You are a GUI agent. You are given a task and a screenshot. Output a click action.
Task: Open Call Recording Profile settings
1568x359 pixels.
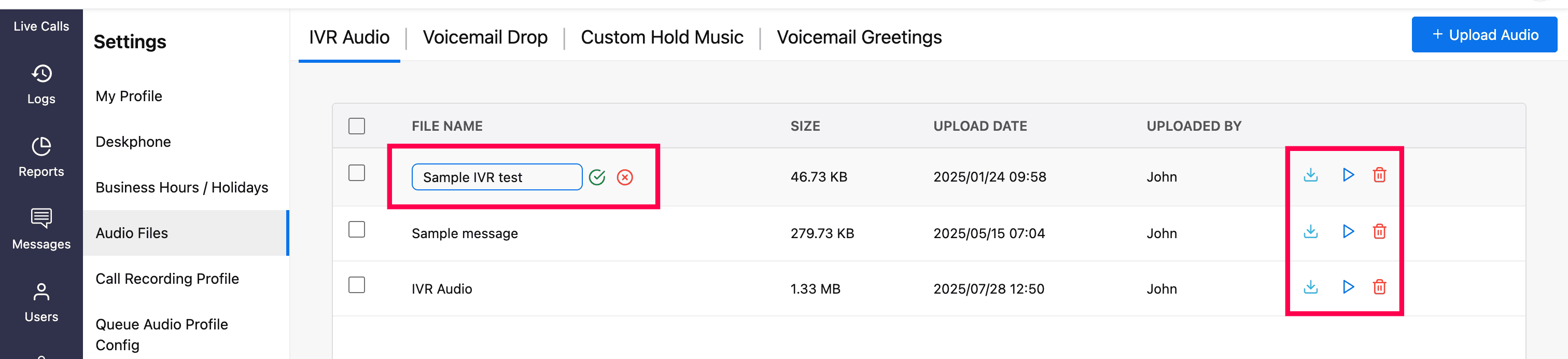click(167, 279)
